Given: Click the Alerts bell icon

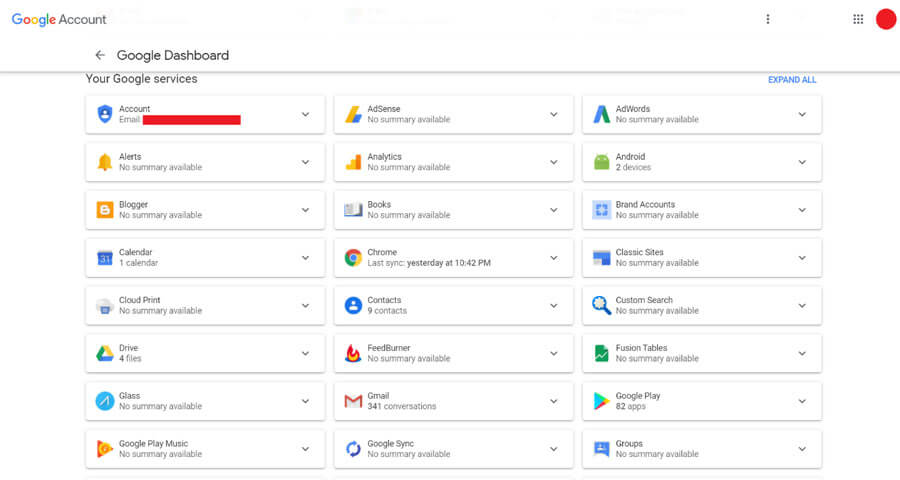Looking at the screenshot, I should pos(104,162).
